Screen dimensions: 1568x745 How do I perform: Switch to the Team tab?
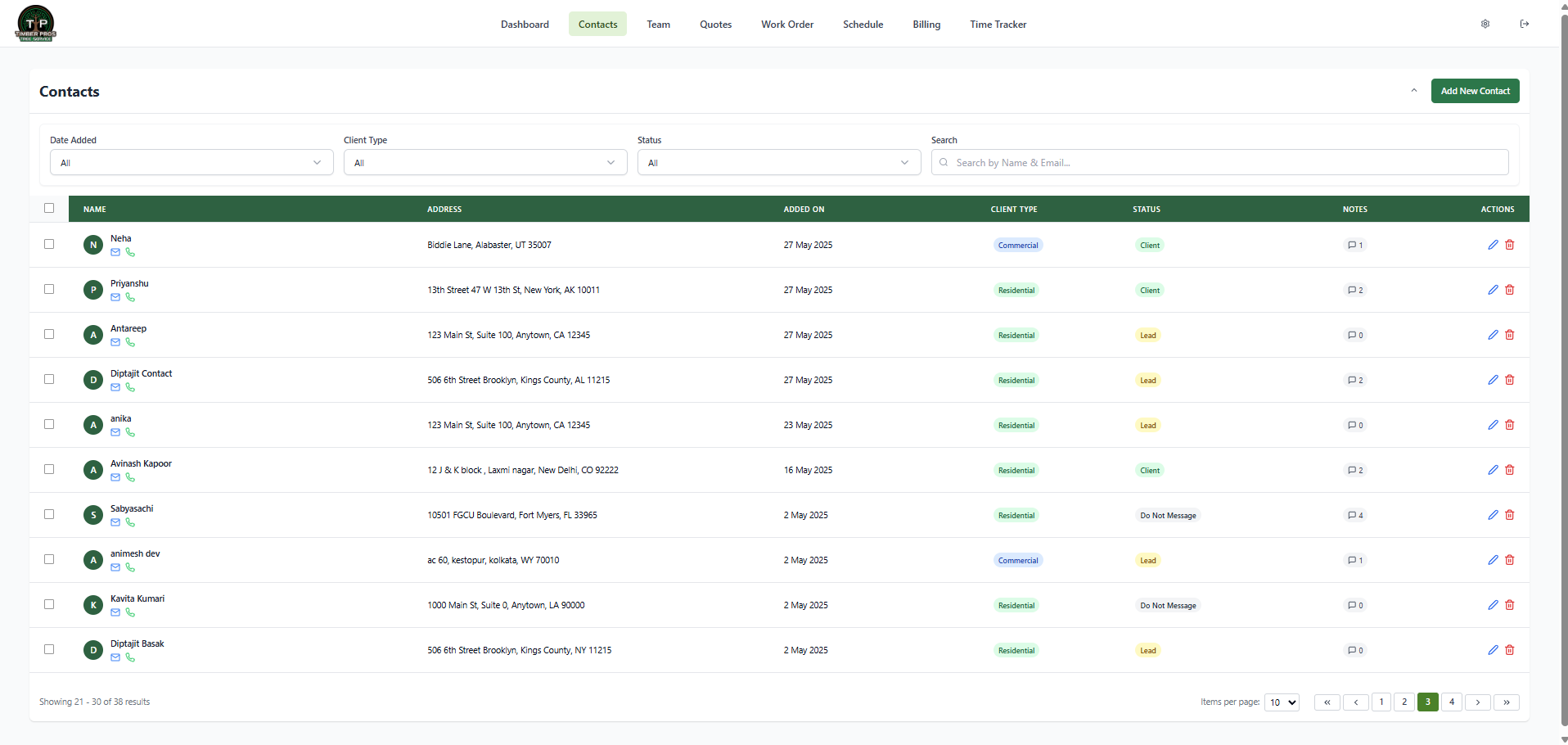[659, 24]
